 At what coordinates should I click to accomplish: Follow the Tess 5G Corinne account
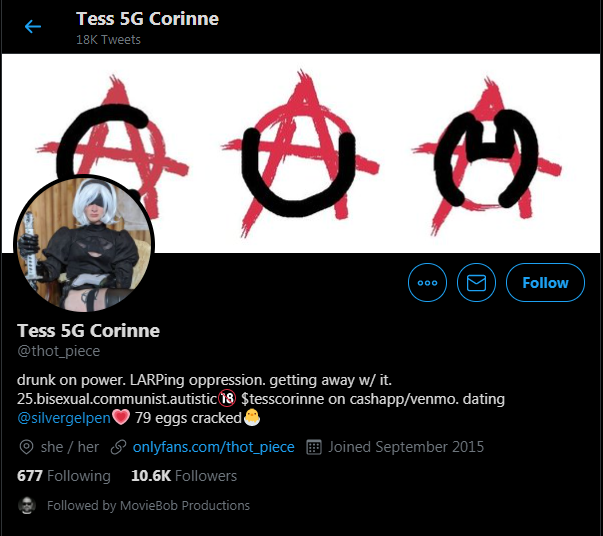pyautogui.click(x=545, y=283)
